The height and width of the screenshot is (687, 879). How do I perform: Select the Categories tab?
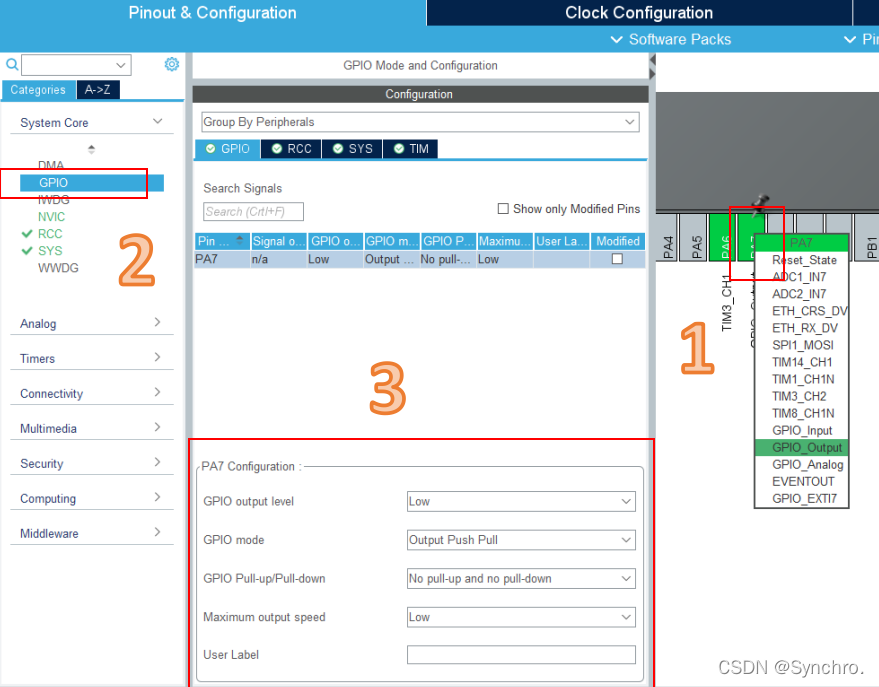click(38, 90)
